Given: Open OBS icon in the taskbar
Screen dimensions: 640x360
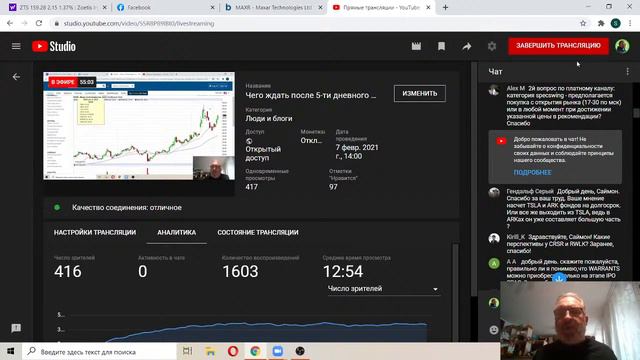Looking at the screenshot, I should pyautogui.click(x=300, y=351).
